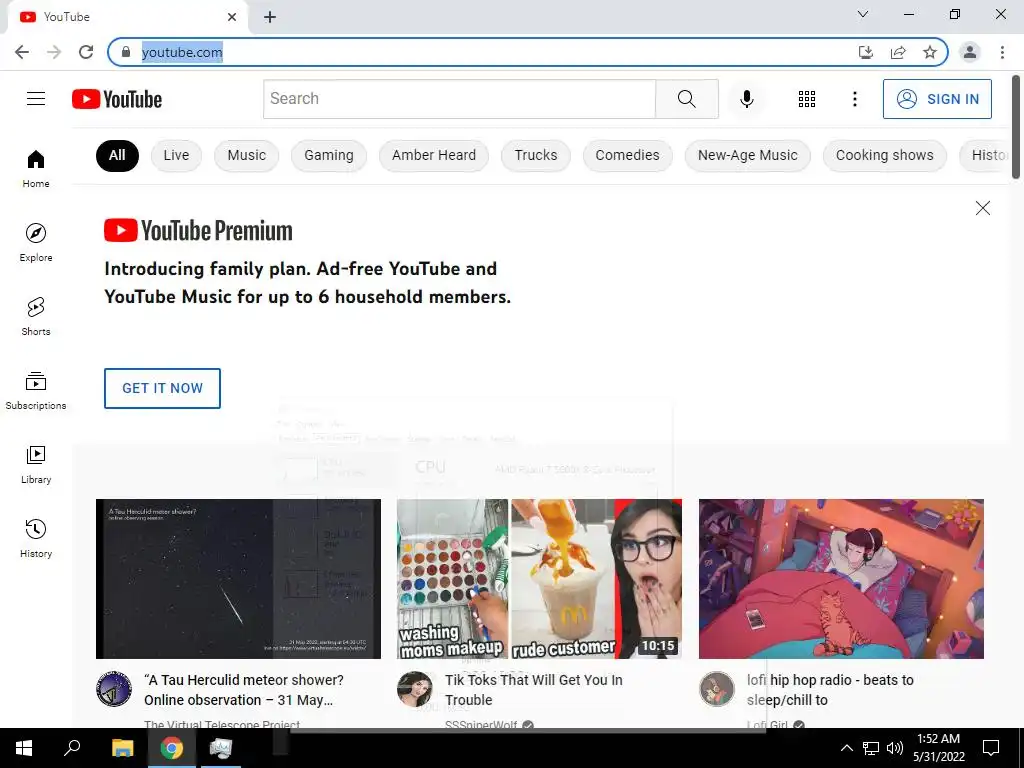
Task: Open Explore in sidebar
Action: coord(36,242)
